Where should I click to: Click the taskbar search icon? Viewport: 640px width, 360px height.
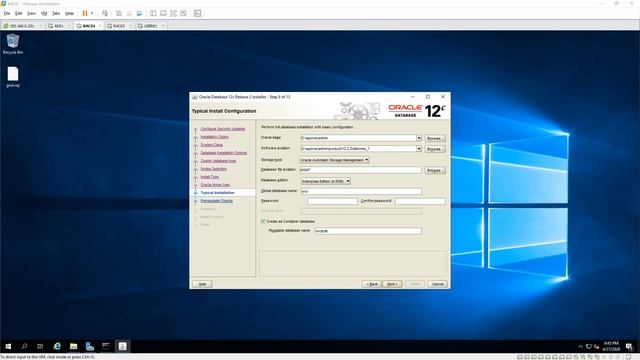(x=24, y=347)
